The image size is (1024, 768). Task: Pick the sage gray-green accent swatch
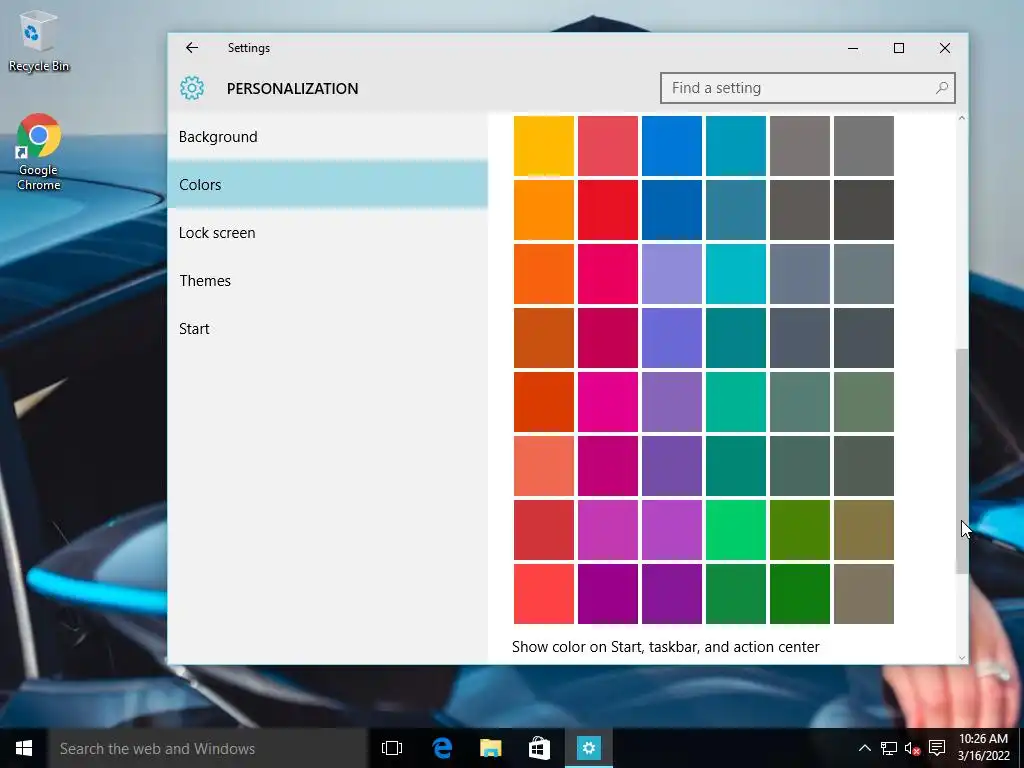tap(864, 402)
